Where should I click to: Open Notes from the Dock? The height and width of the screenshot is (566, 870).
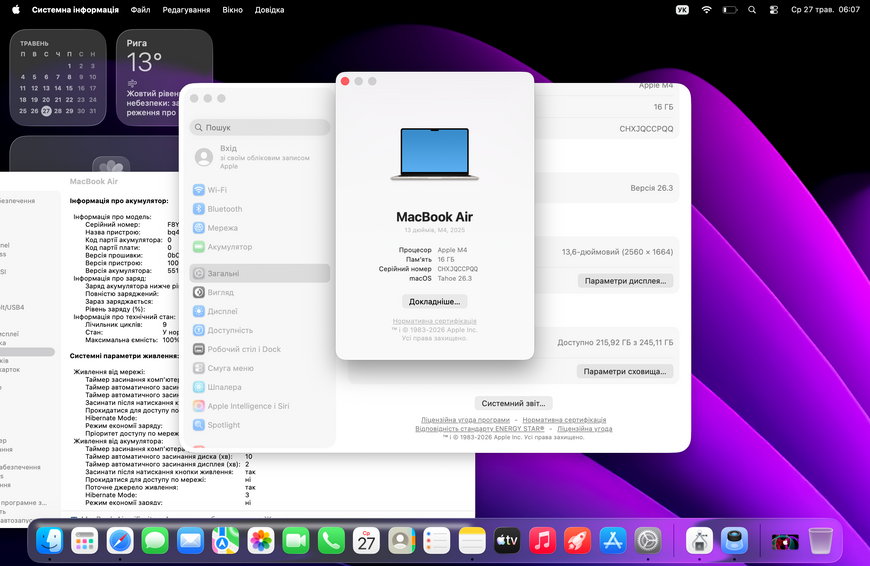[x=472, y=540]
